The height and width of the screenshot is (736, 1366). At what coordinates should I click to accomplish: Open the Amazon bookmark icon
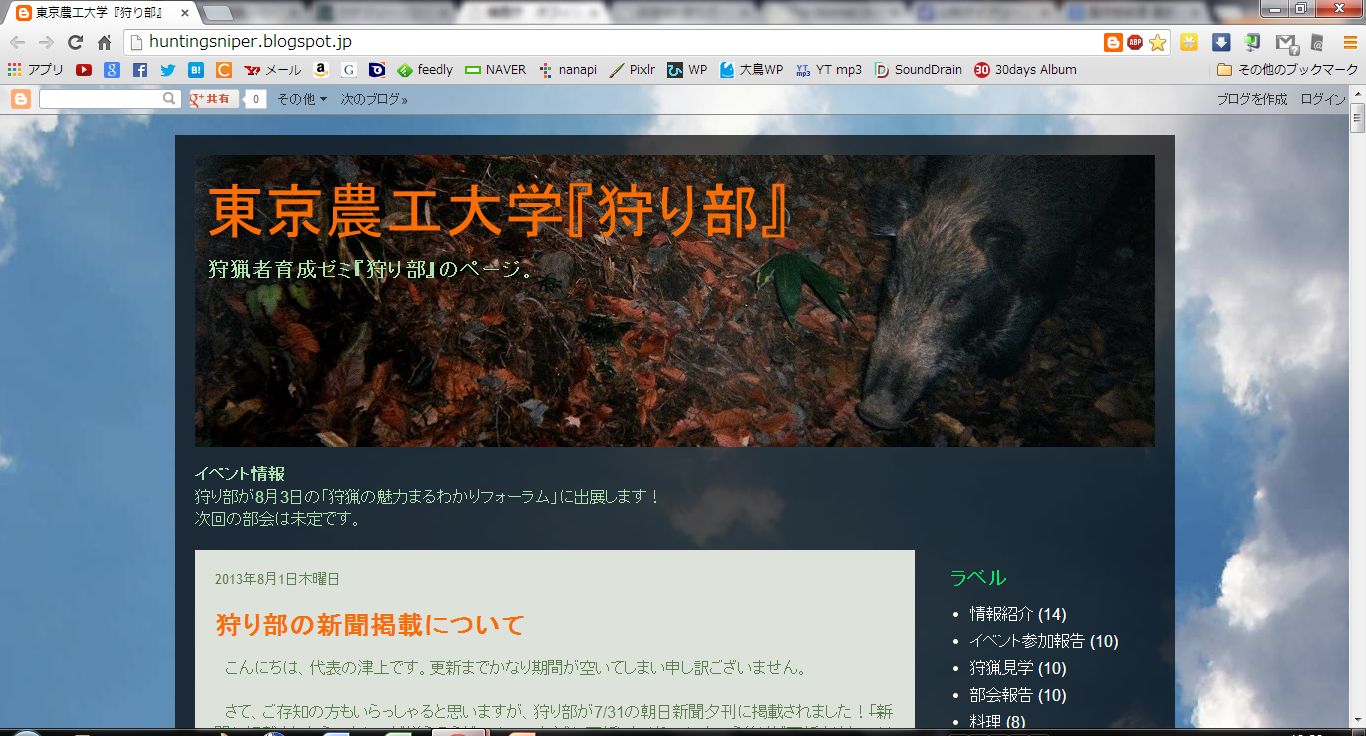[x=321, y=70]
